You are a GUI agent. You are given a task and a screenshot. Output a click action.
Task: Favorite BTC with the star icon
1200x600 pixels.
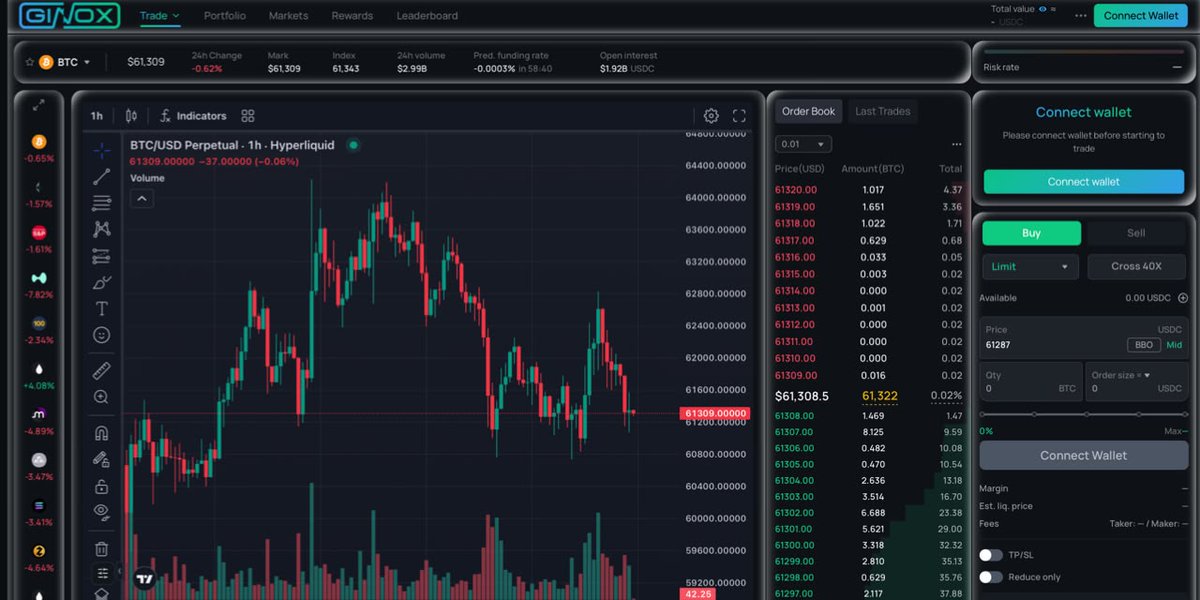click(30, 62)
